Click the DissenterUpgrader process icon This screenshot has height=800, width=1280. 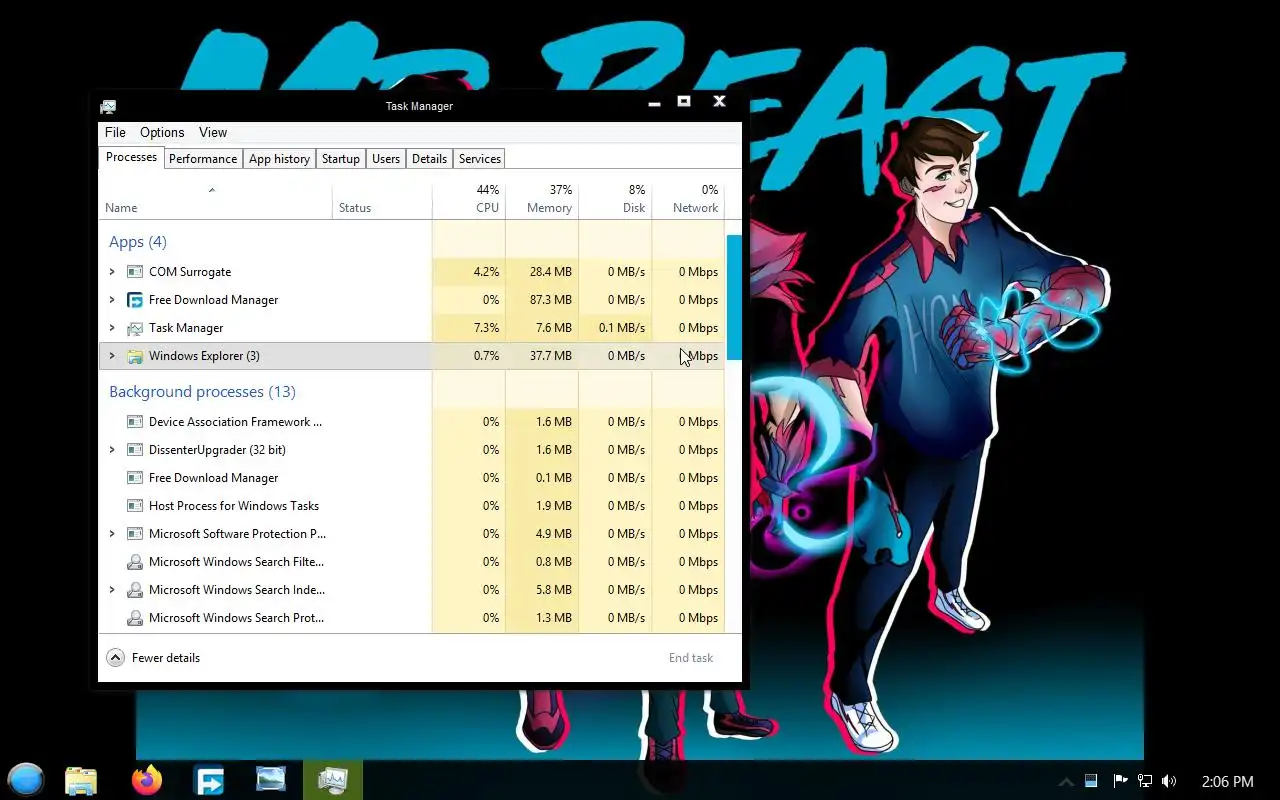point(135,450)
